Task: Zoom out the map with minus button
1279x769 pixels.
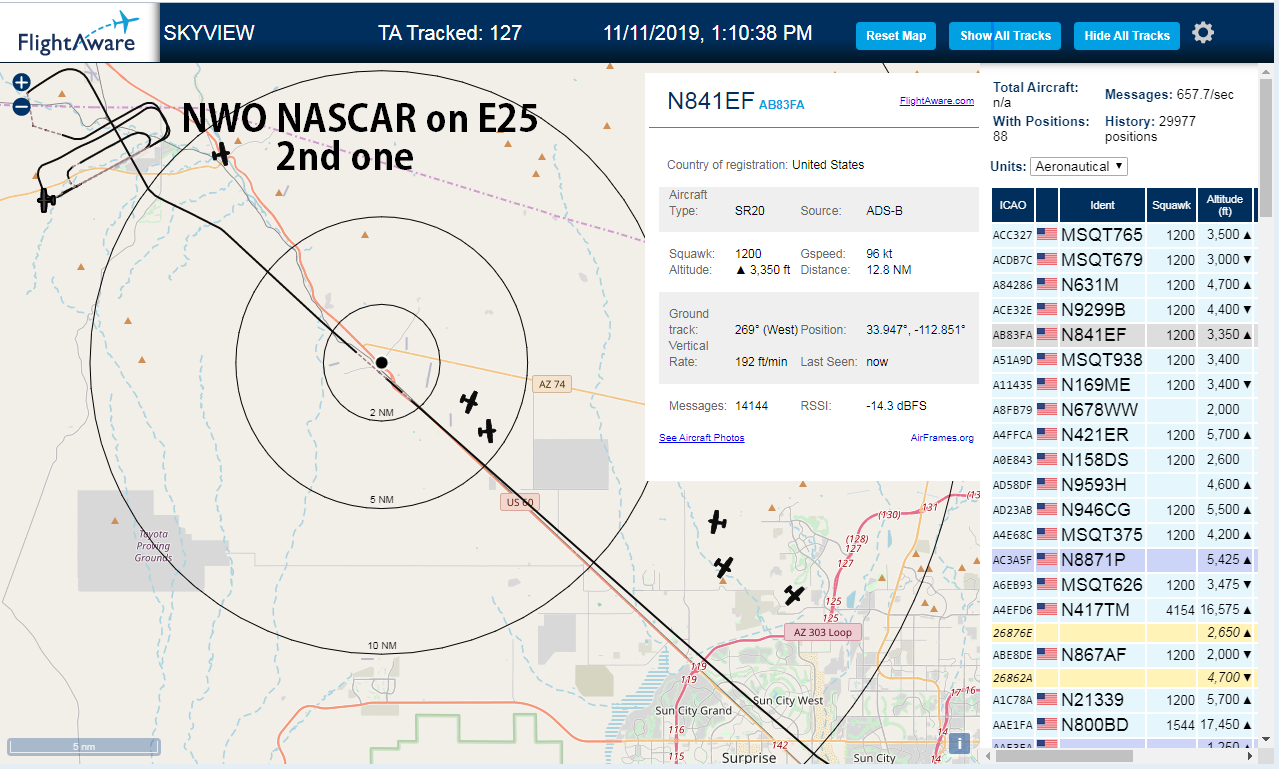Action: tap(21, 107)
